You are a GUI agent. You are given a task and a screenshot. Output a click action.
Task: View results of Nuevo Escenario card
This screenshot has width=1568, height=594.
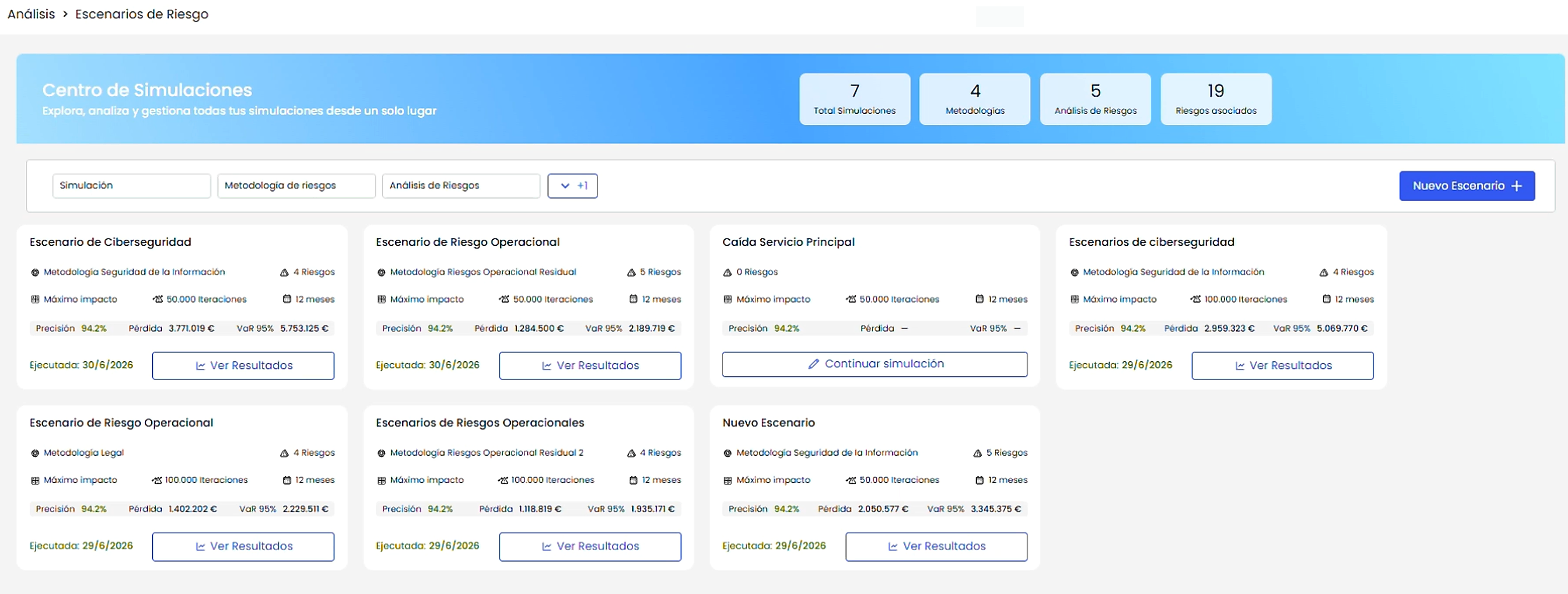[936, 546]
